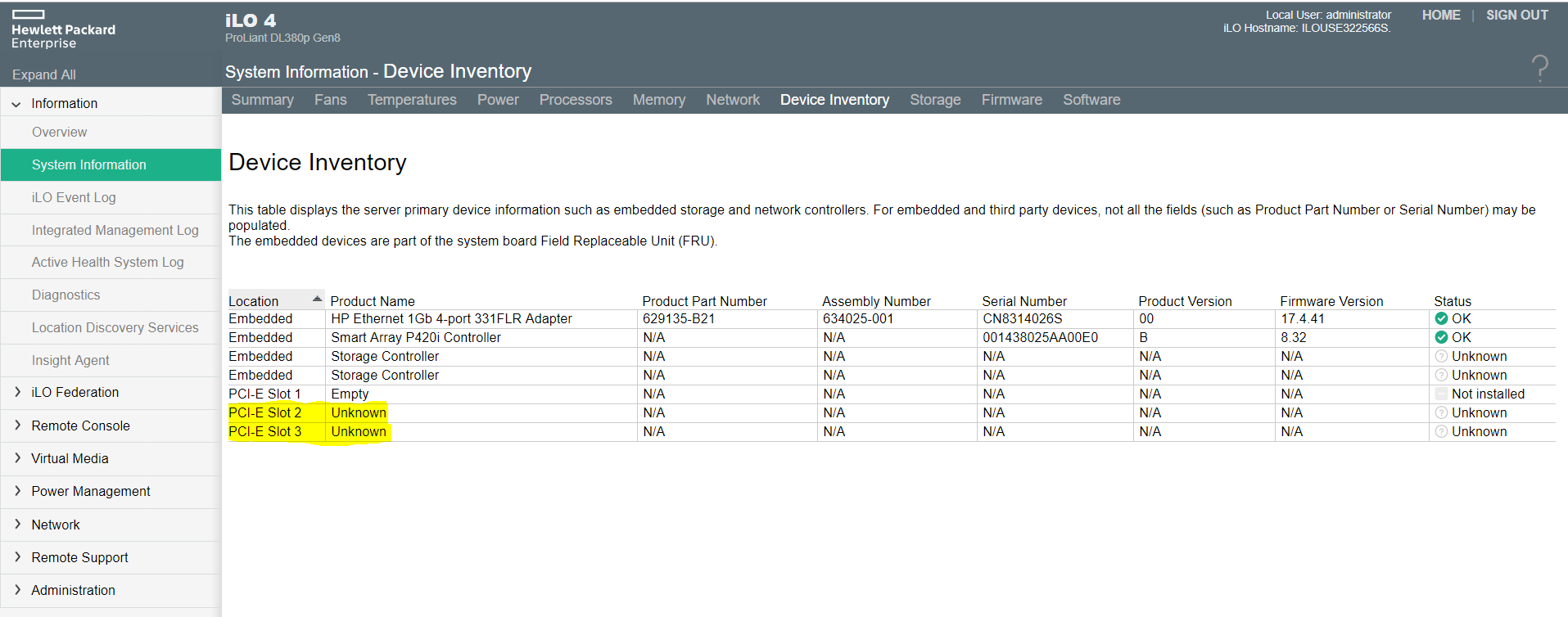This screenshot has height=617, width=1568.
Task: Click the Unknown status icon for PCI-E Slot 2
Action: [1441, 412]
